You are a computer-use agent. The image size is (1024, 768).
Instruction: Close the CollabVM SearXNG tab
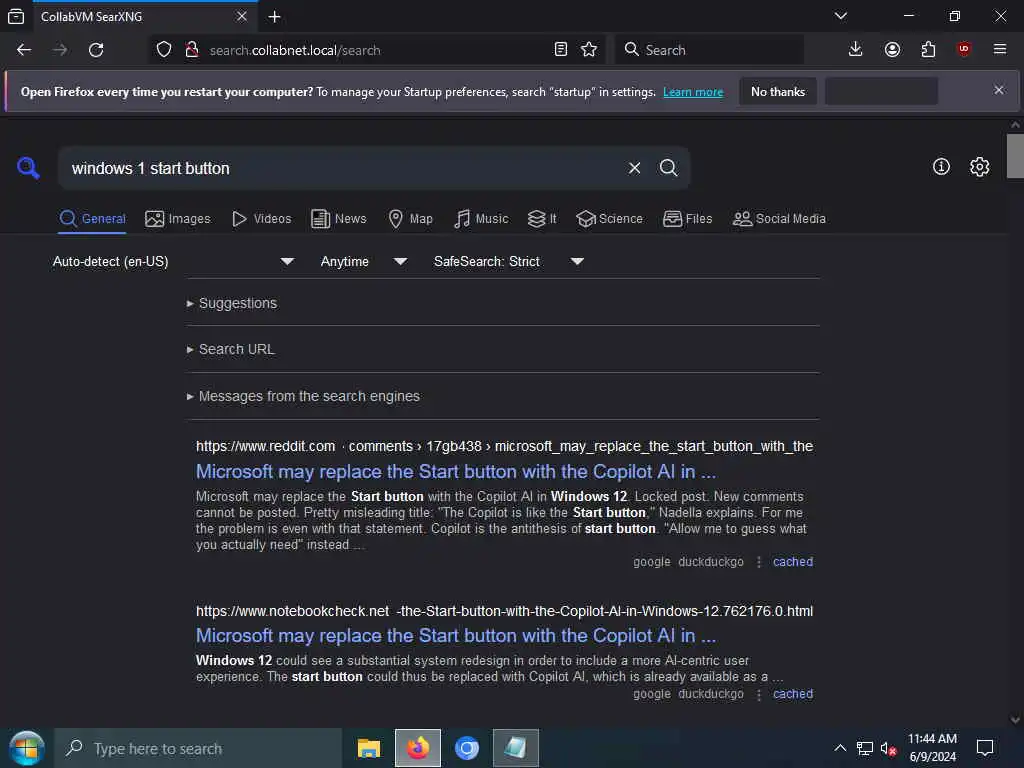(242, 16)
